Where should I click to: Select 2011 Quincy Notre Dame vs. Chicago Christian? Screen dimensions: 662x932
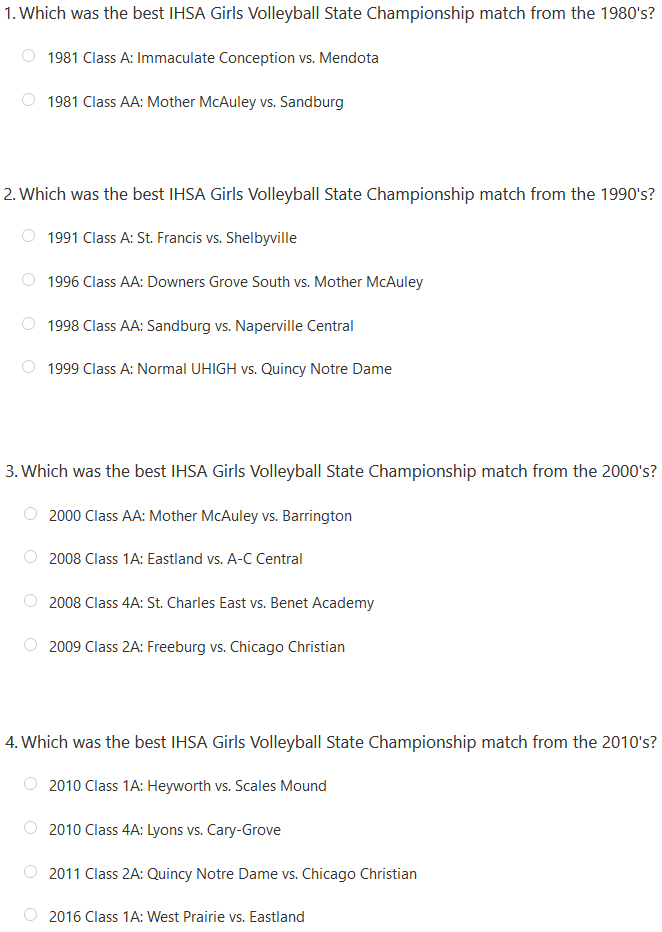(30, 872)
